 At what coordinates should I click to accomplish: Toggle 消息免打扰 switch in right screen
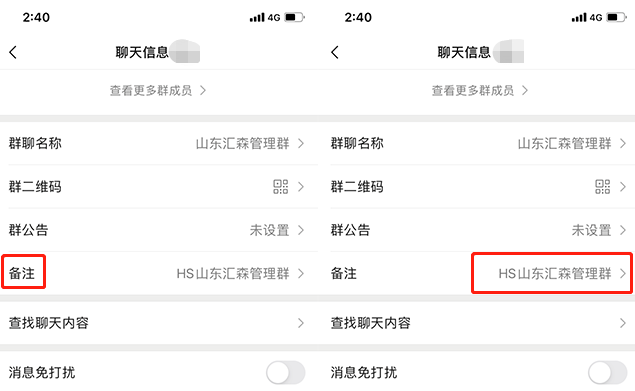[x=607, y=372]
